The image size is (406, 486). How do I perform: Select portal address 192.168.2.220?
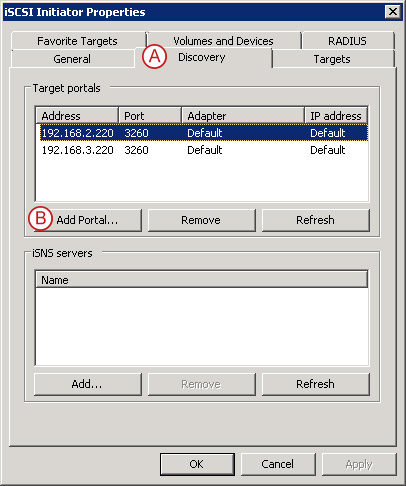pyautogui.click(x=77, y=133)
